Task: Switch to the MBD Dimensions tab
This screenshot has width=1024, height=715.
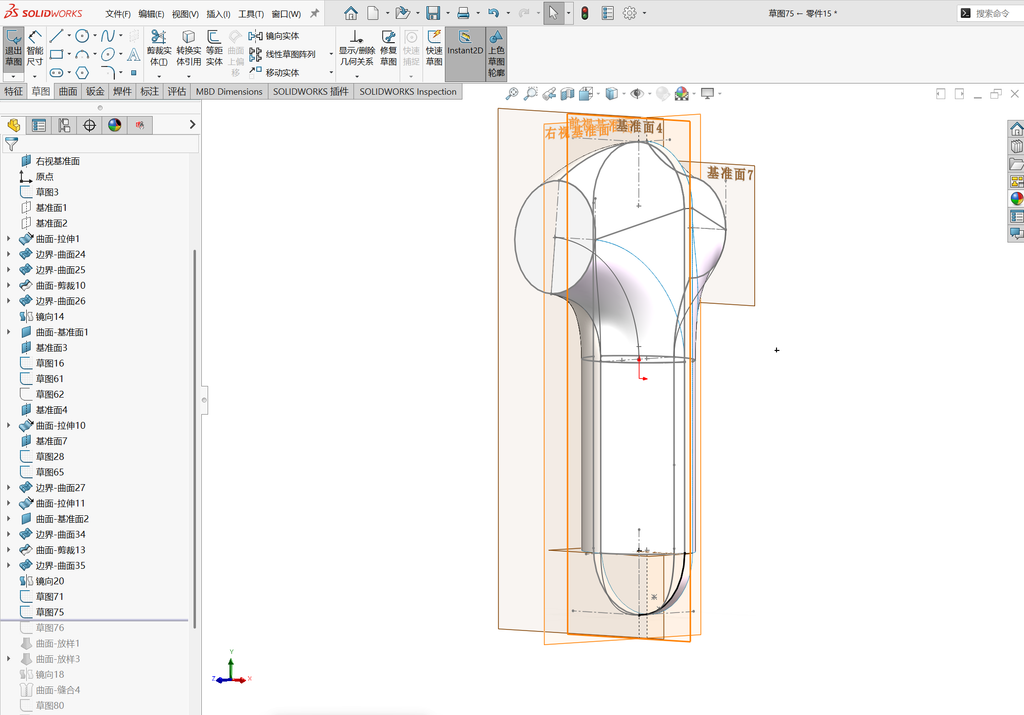Action: point(229,91)
